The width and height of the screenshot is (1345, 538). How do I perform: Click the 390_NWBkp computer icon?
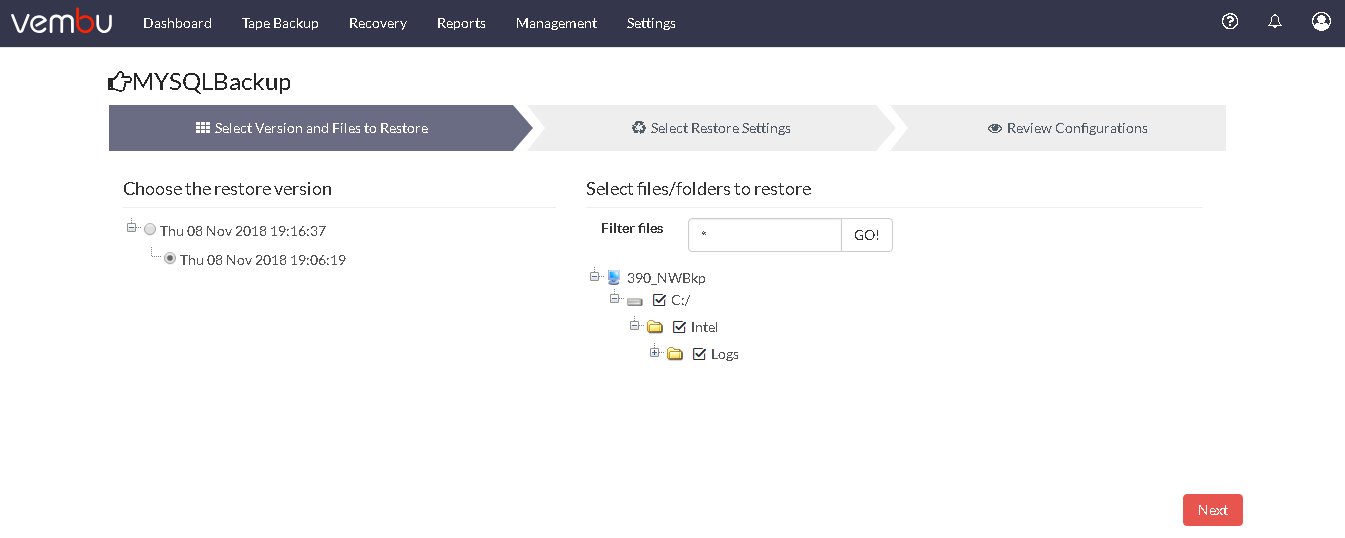[x=614, y=277]
